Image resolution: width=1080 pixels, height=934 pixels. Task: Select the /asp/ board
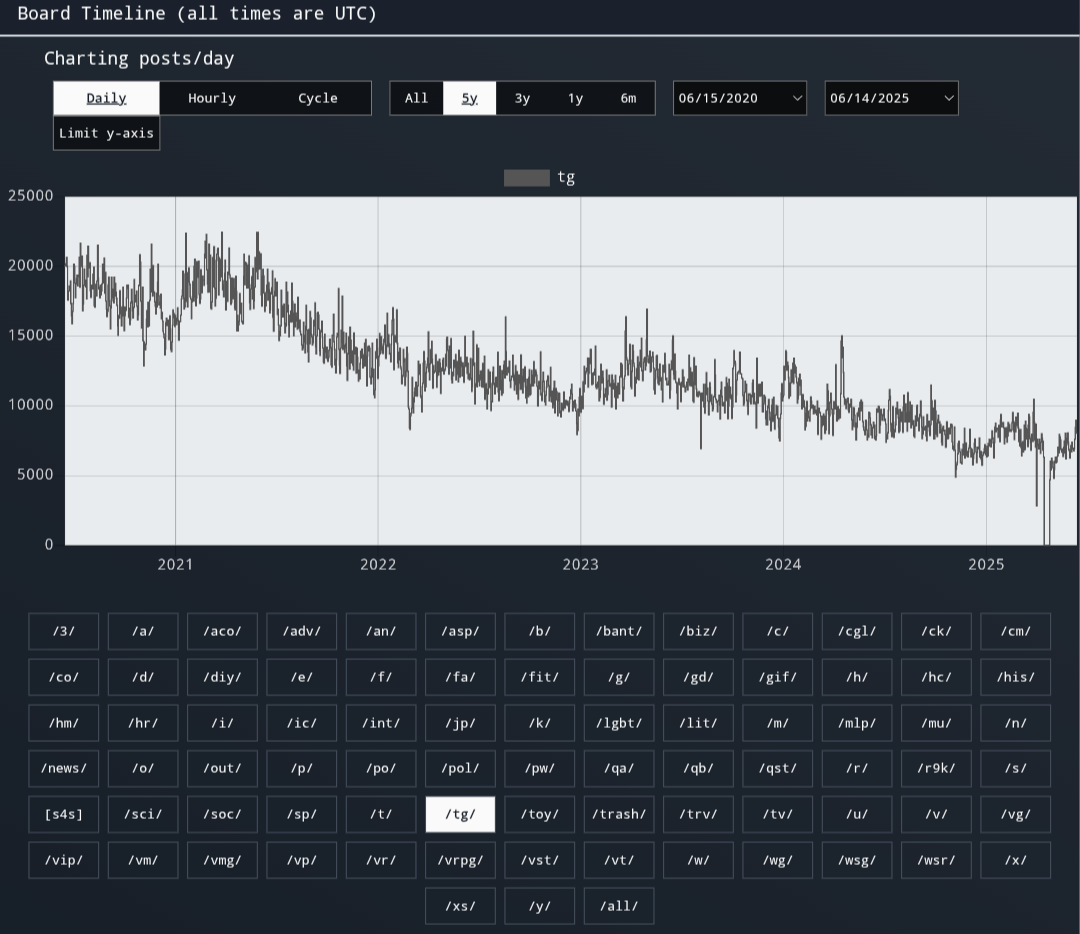click(x=460, y=631)
